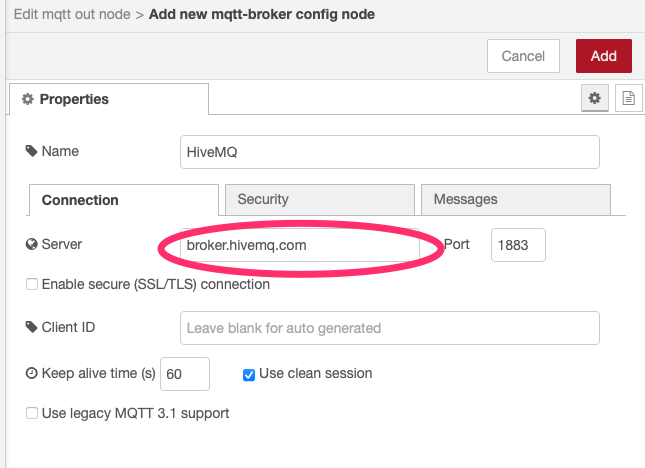Click the node settings gear icon
645x468 pixels.
[595, 98]
